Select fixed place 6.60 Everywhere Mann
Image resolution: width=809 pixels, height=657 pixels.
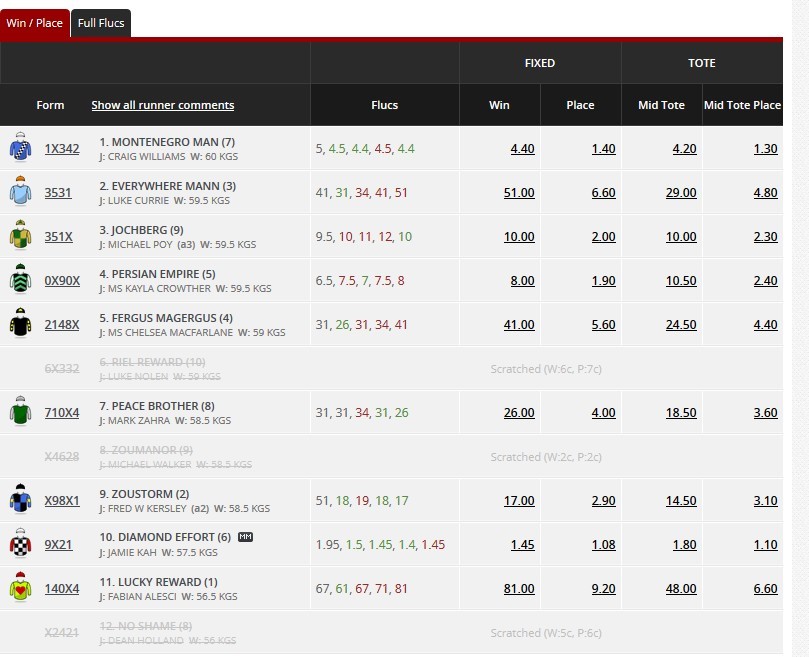(x=603, y=193)
